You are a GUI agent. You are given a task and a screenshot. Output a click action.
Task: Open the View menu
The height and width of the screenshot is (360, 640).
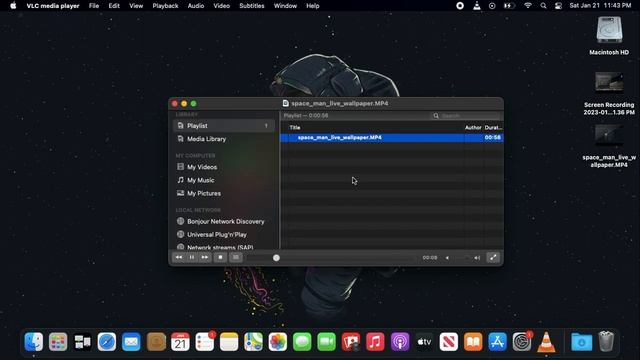pyautogui.click(x=136, y=6)
